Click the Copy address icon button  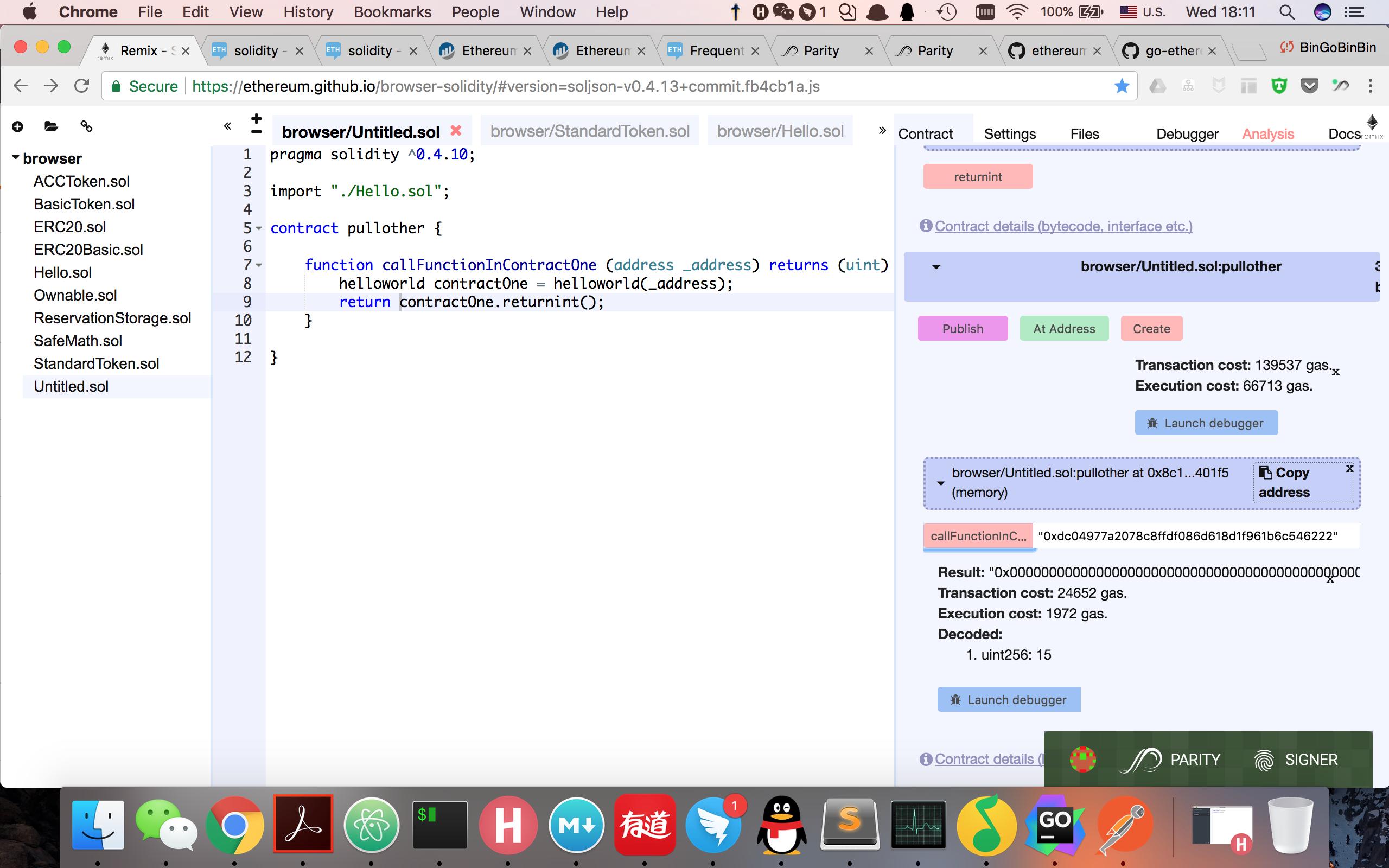1303,482
